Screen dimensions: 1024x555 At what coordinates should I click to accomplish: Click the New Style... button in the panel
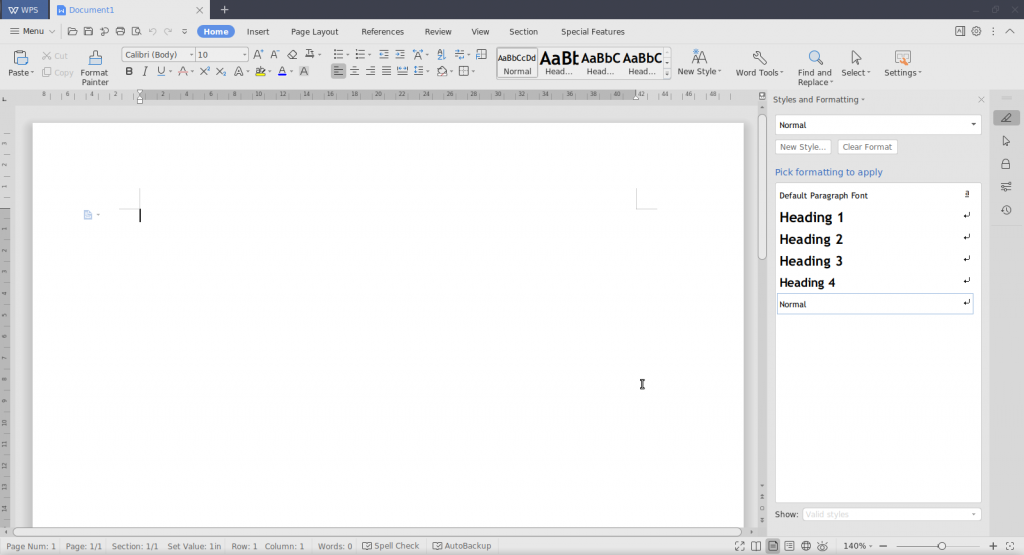point(803,147)
